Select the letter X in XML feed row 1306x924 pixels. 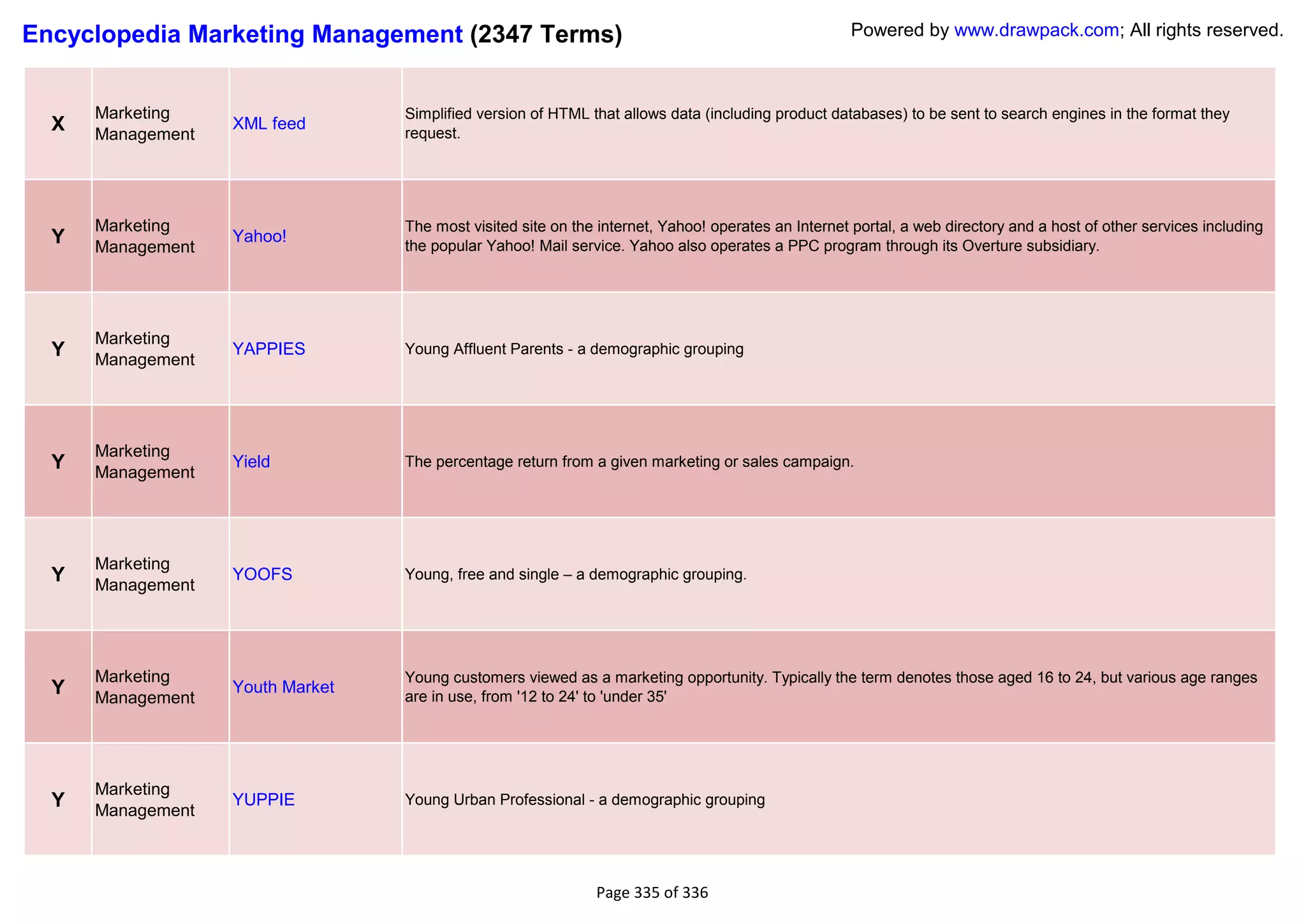pyautogui.click(x=58, y=124)
